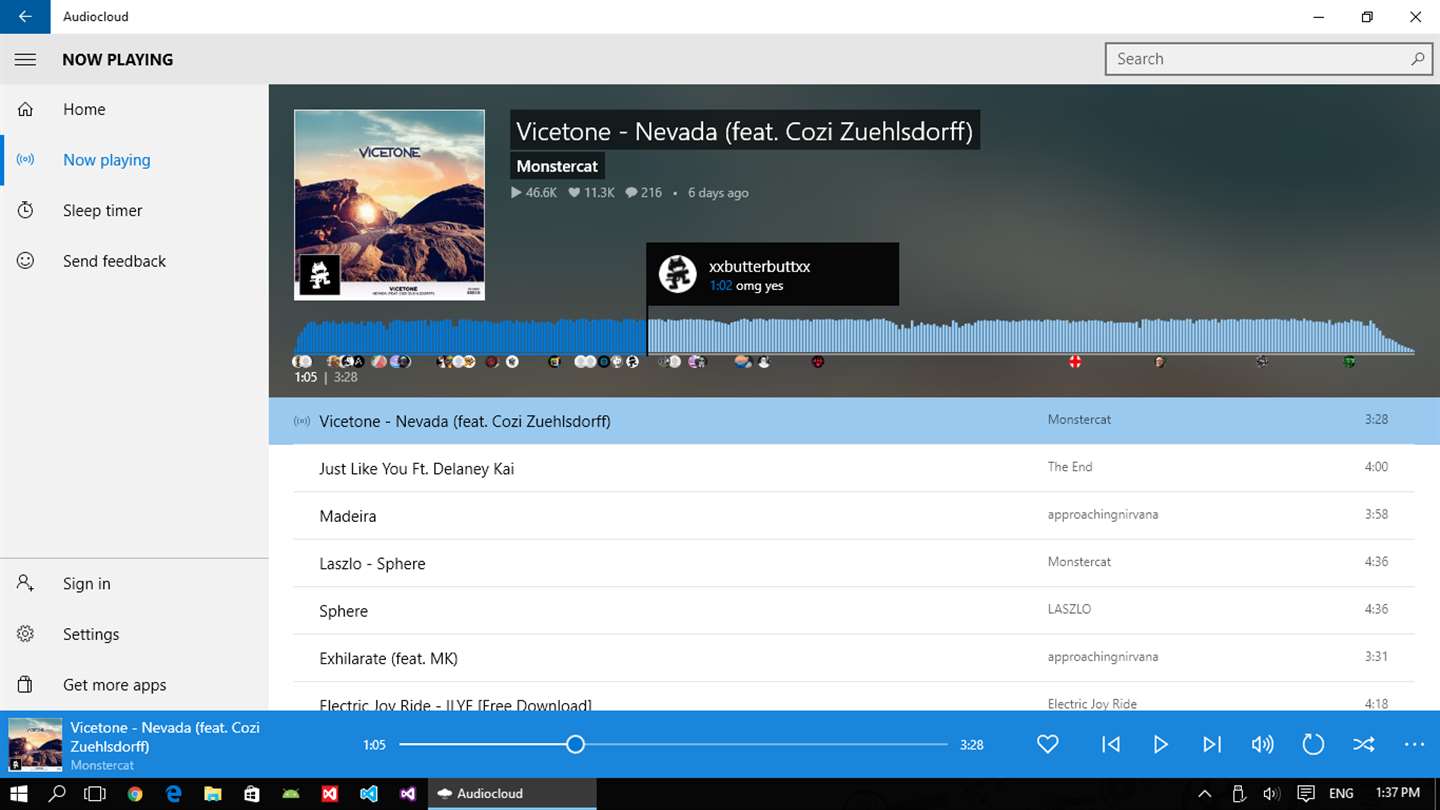The height and width of the screenshot is (810, 1440).
Task: Open the volume control
Action: click(1263, 744)
